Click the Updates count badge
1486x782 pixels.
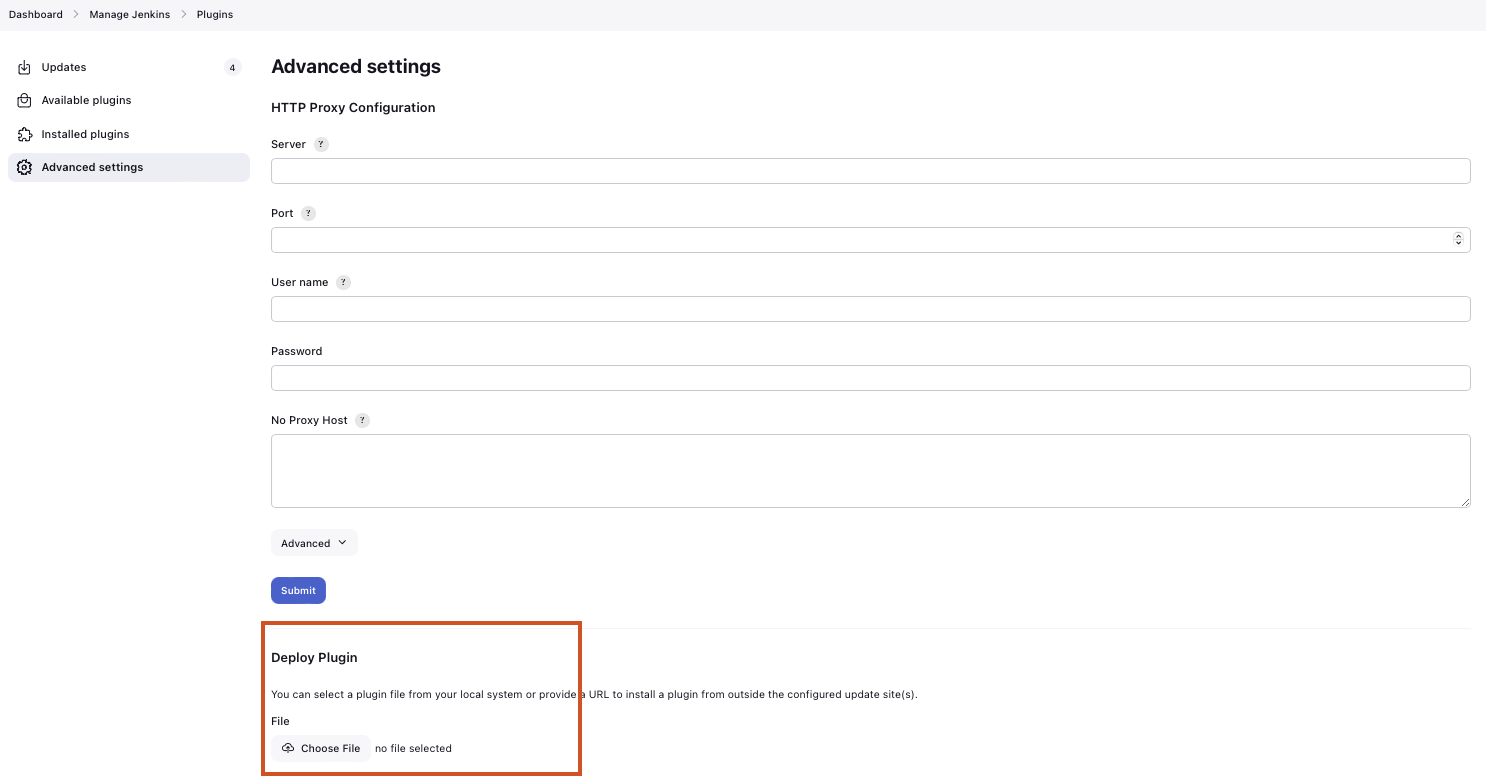click(x=232, y=67)
